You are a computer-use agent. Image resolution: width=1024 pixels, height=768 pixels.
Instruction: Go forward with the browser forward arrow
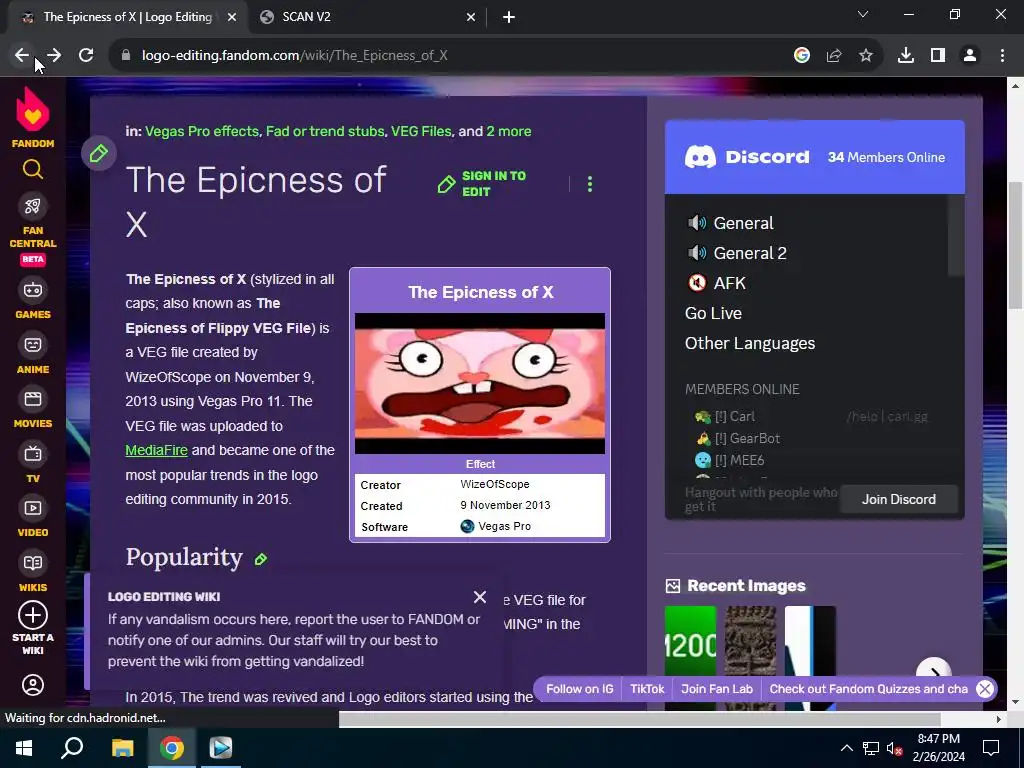(54, 56)
